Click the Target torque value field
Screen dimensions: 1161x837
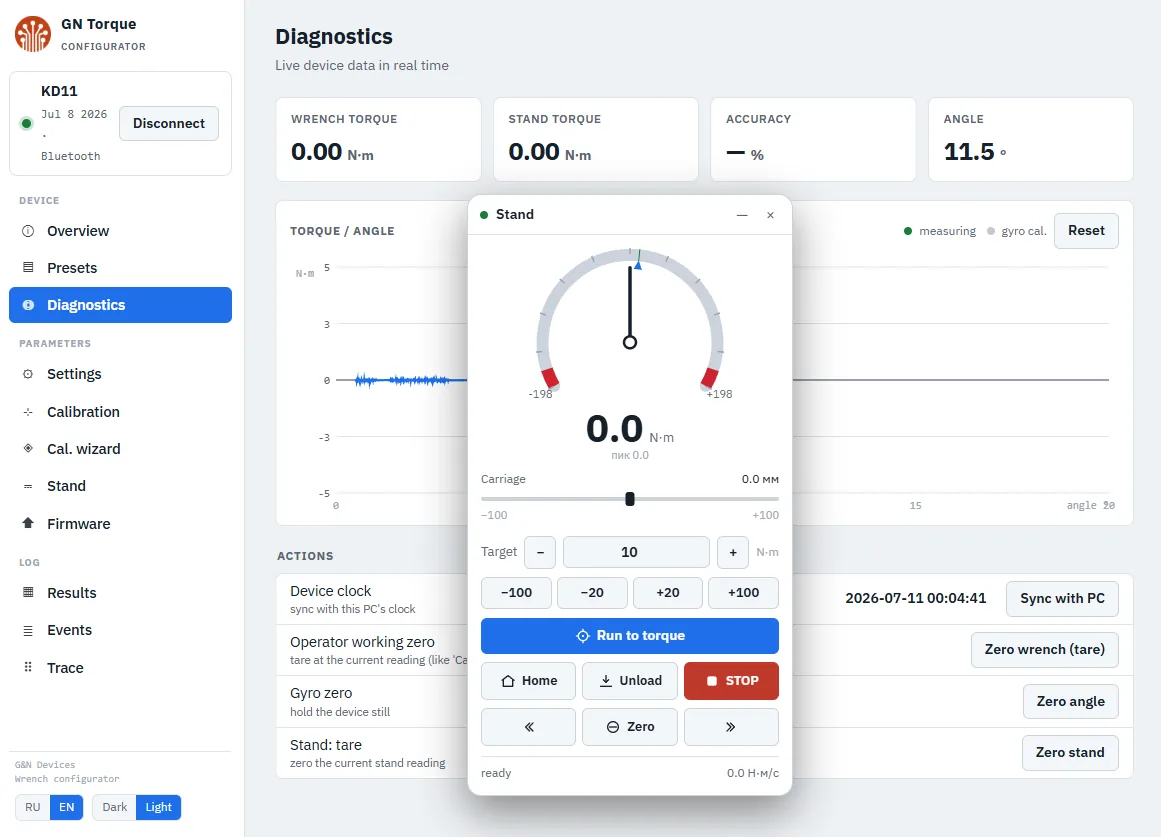pyautogui.click(x=636, y=553)
